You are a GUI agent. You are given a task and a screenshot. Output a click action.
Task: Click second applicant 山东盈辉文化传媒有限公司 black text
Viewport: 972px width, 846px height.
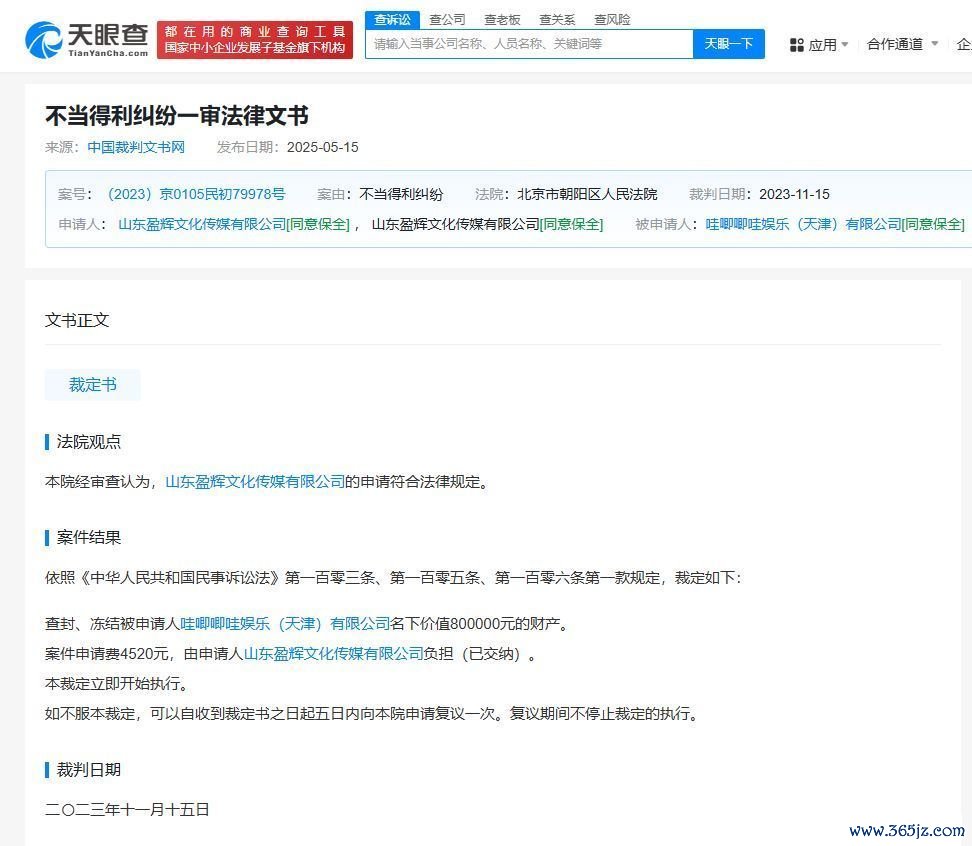point(456,224)
